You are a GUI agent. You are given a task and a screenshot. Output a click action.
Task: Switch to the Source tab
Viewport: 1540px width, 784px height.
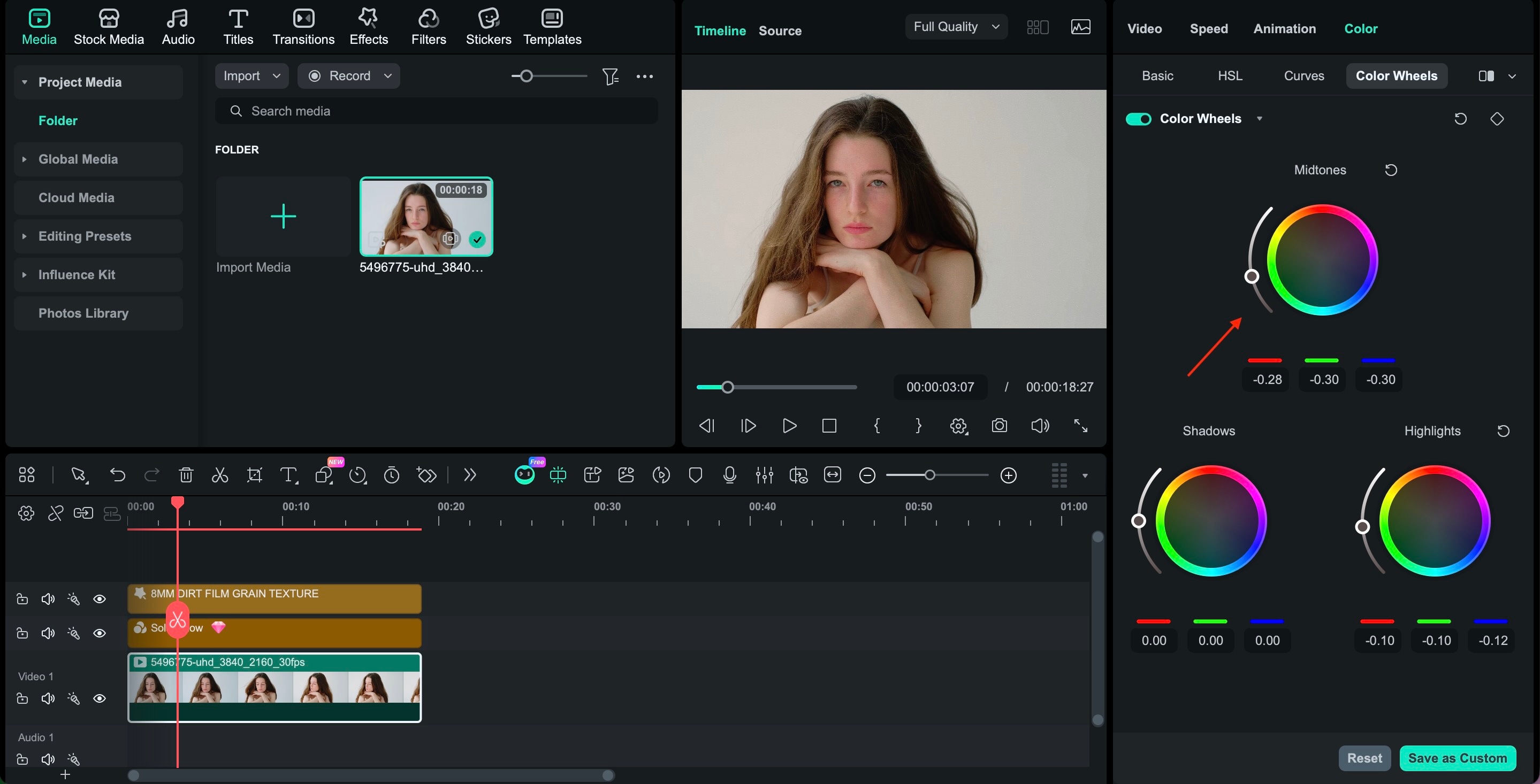780,30
